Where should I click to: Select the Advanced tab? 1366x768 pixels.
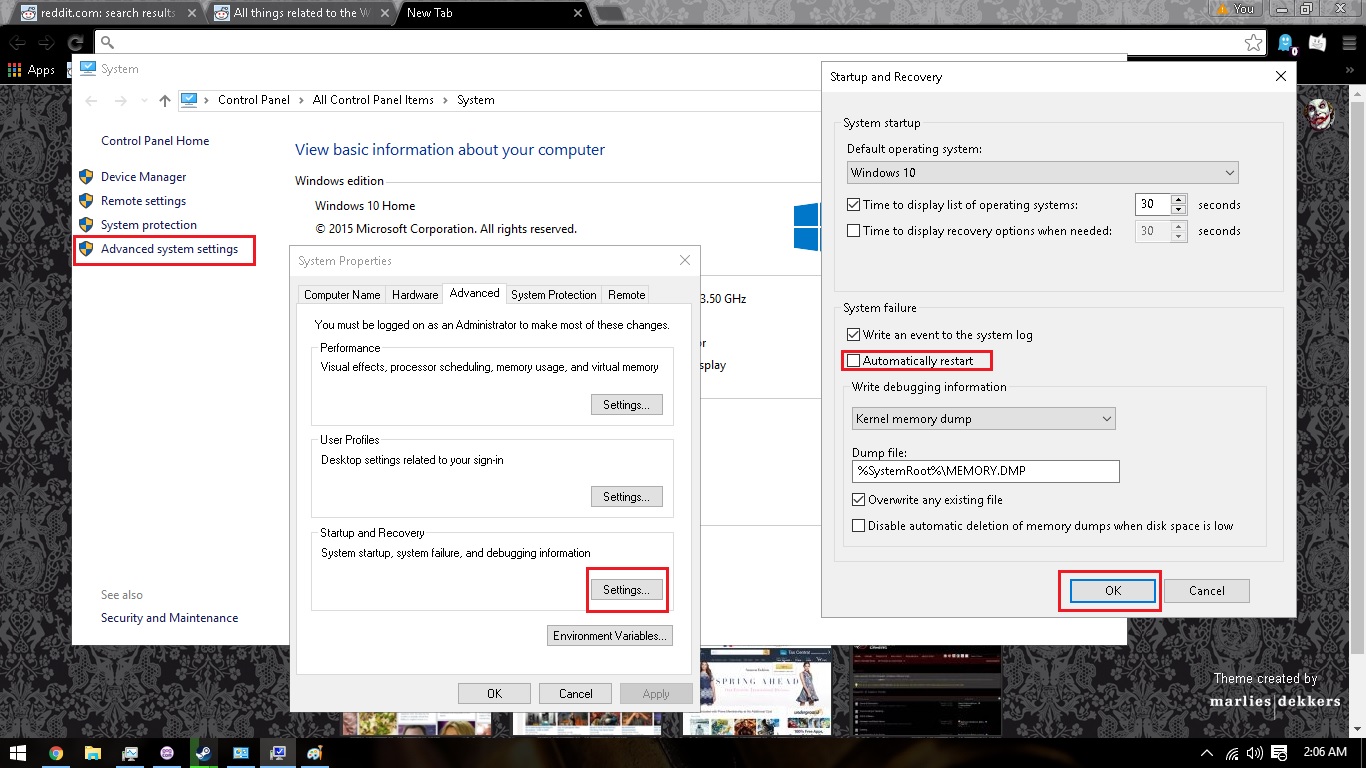475,293
